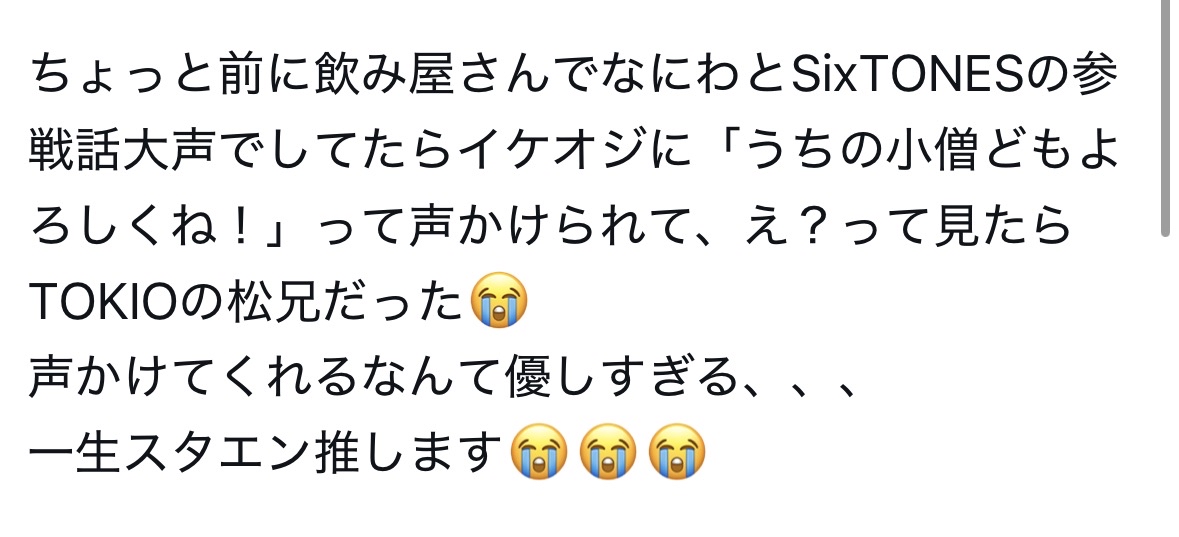Screen dimensions: 1179x537
Task: Click the word なにわ in the post
Action: tap(669, 74)
